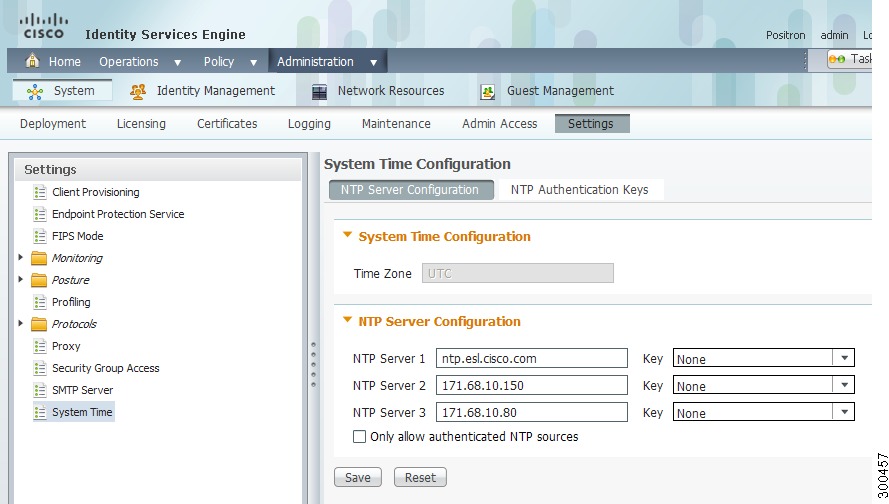Click the Posture folder icon
The image size is (889, 504).
pos(39,280)
